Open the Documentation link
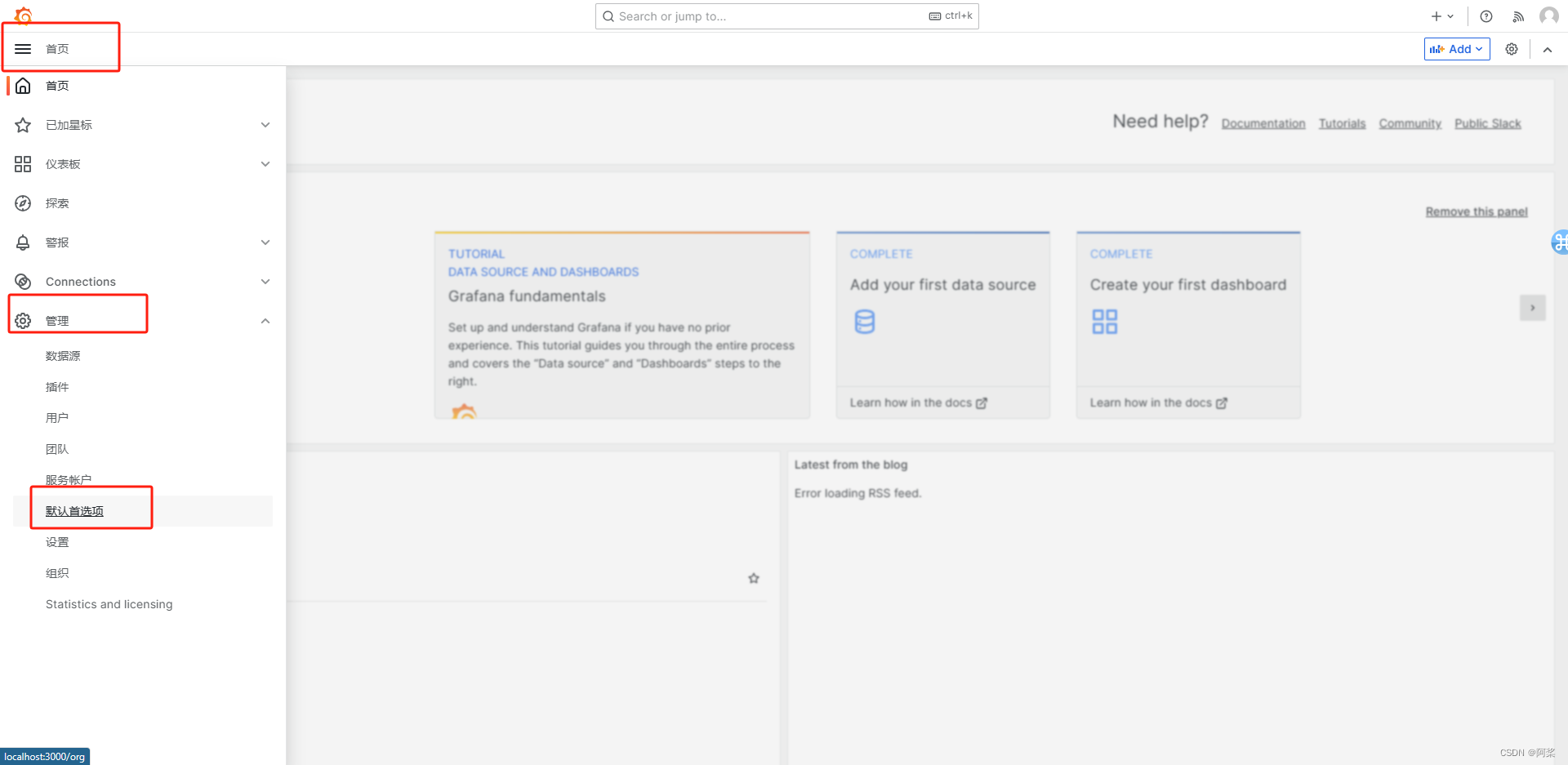This screenshot has height=765, width=1568. click(1263, 123)
